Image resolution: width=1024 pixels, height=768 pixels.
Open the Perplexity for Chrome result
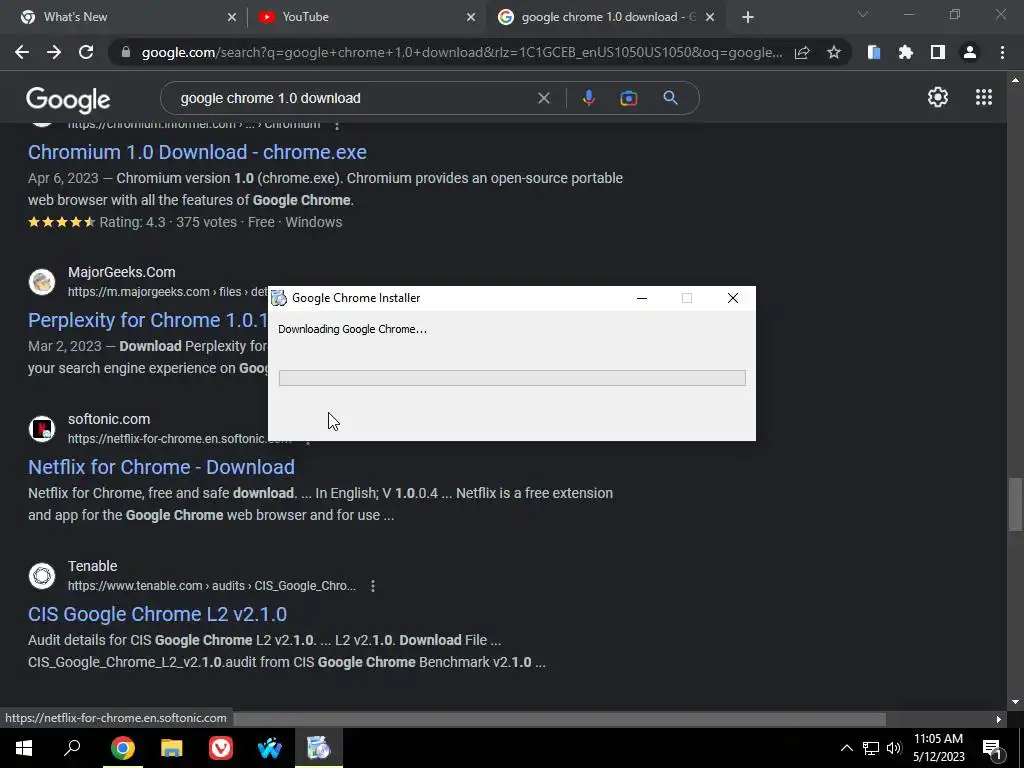coord(148,320)
